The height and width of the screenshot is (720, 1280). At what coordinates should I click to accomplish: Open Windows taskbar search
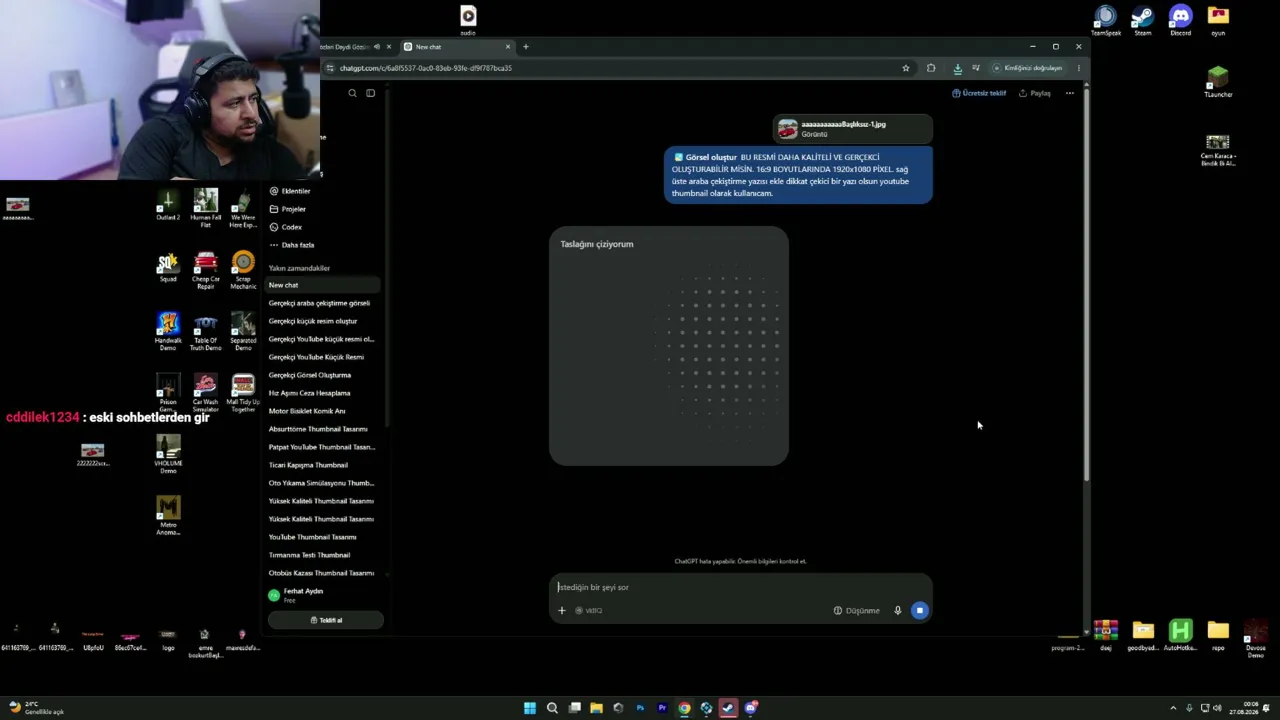click(552, 708)
